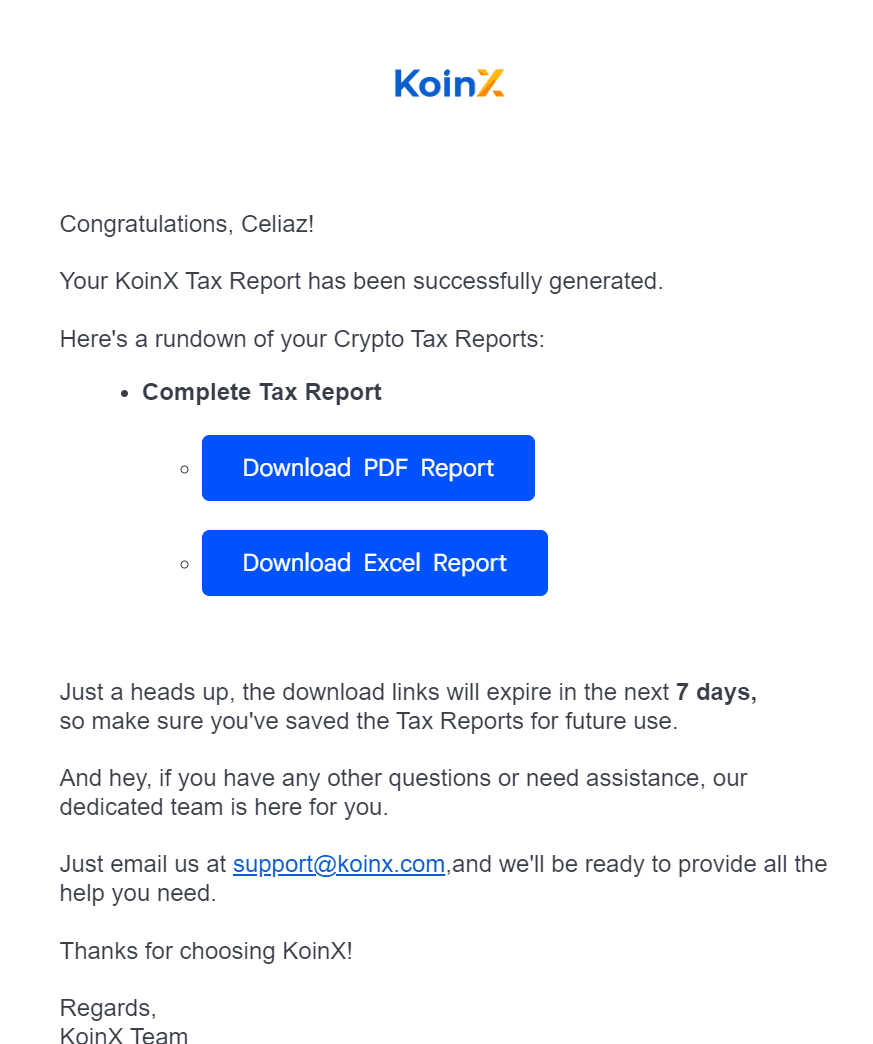Screen dimensions: 873x1044
Task: Click the hollow bullet beside Download Excel Report
Action: tap(184, 564)
